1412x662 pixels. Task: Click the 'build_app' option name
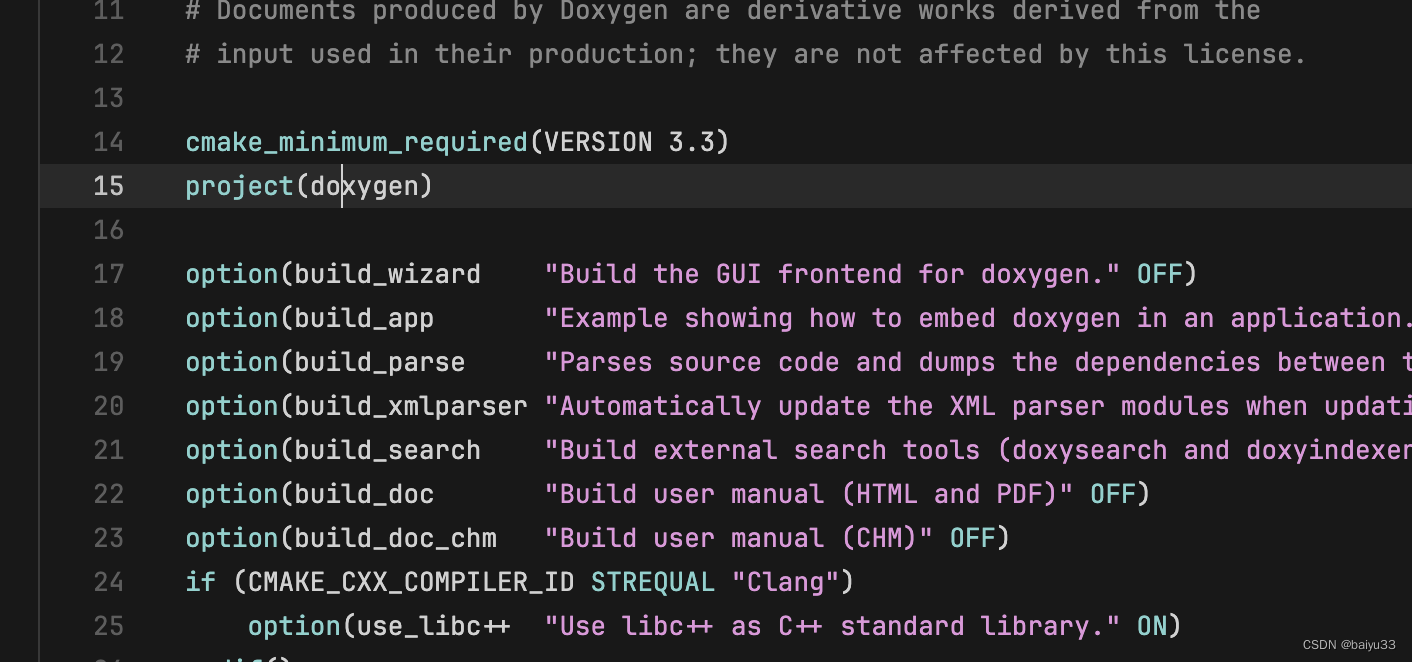click(364, 318)
